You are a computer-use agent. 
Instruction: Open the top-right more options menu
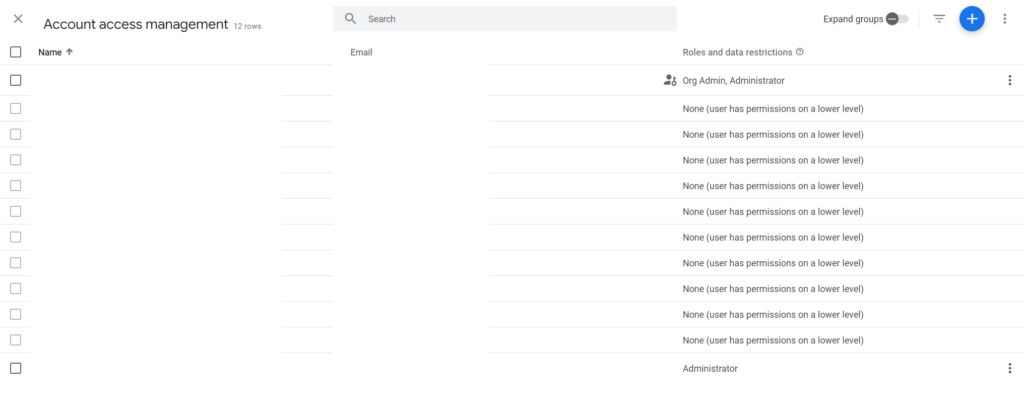tap(1005, 19)
